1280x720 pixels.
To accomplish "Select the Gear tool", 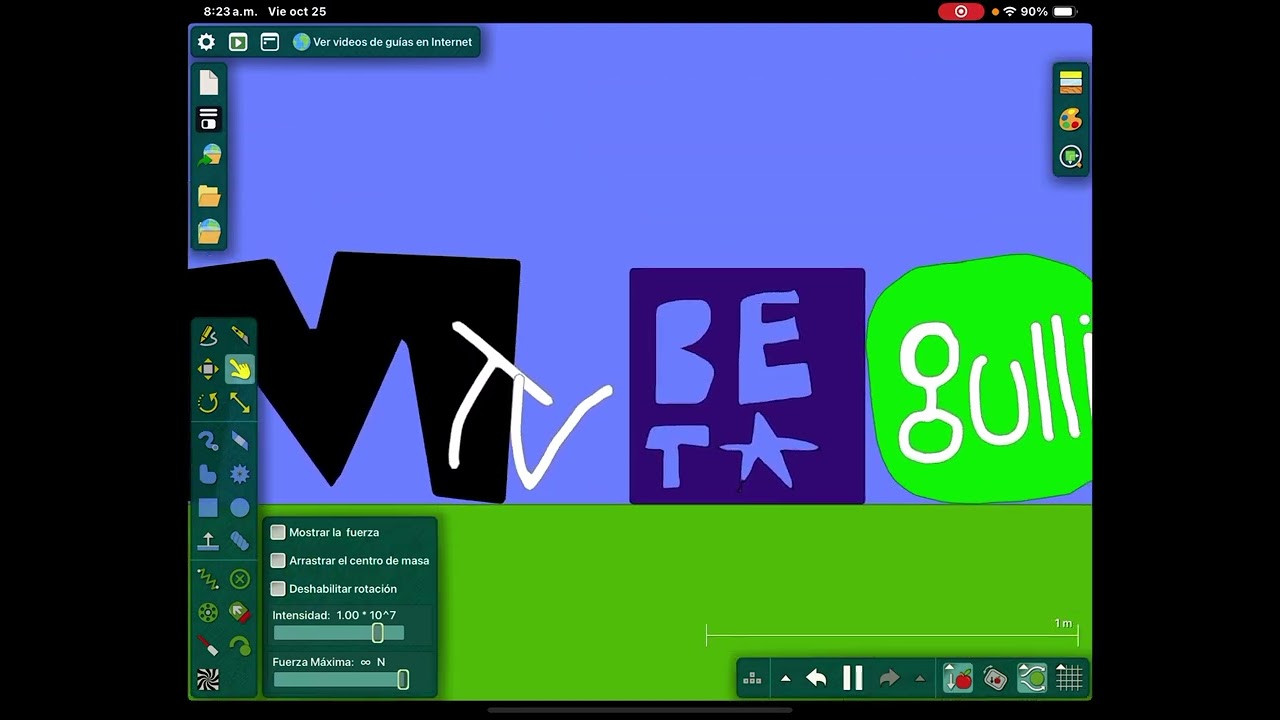I will [240, 474].
